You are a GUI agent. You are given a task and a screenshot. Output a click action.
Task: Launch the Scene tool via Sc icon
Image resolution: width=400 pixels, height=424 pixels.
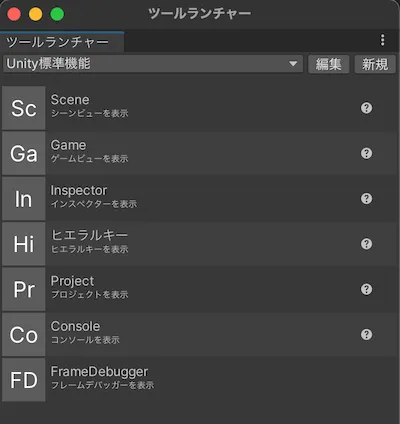(x=24, y=108)
